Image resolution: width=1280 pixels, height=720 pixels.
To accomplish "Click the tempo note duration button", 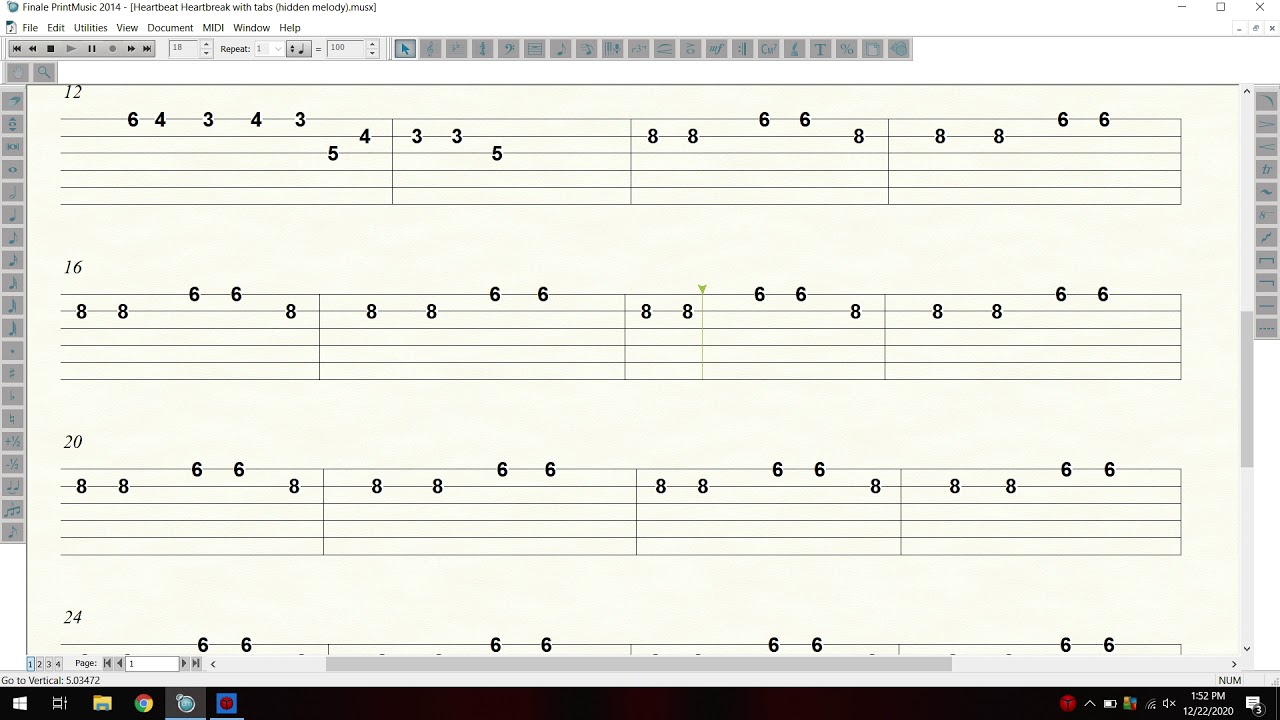I will tap(299, 48).
